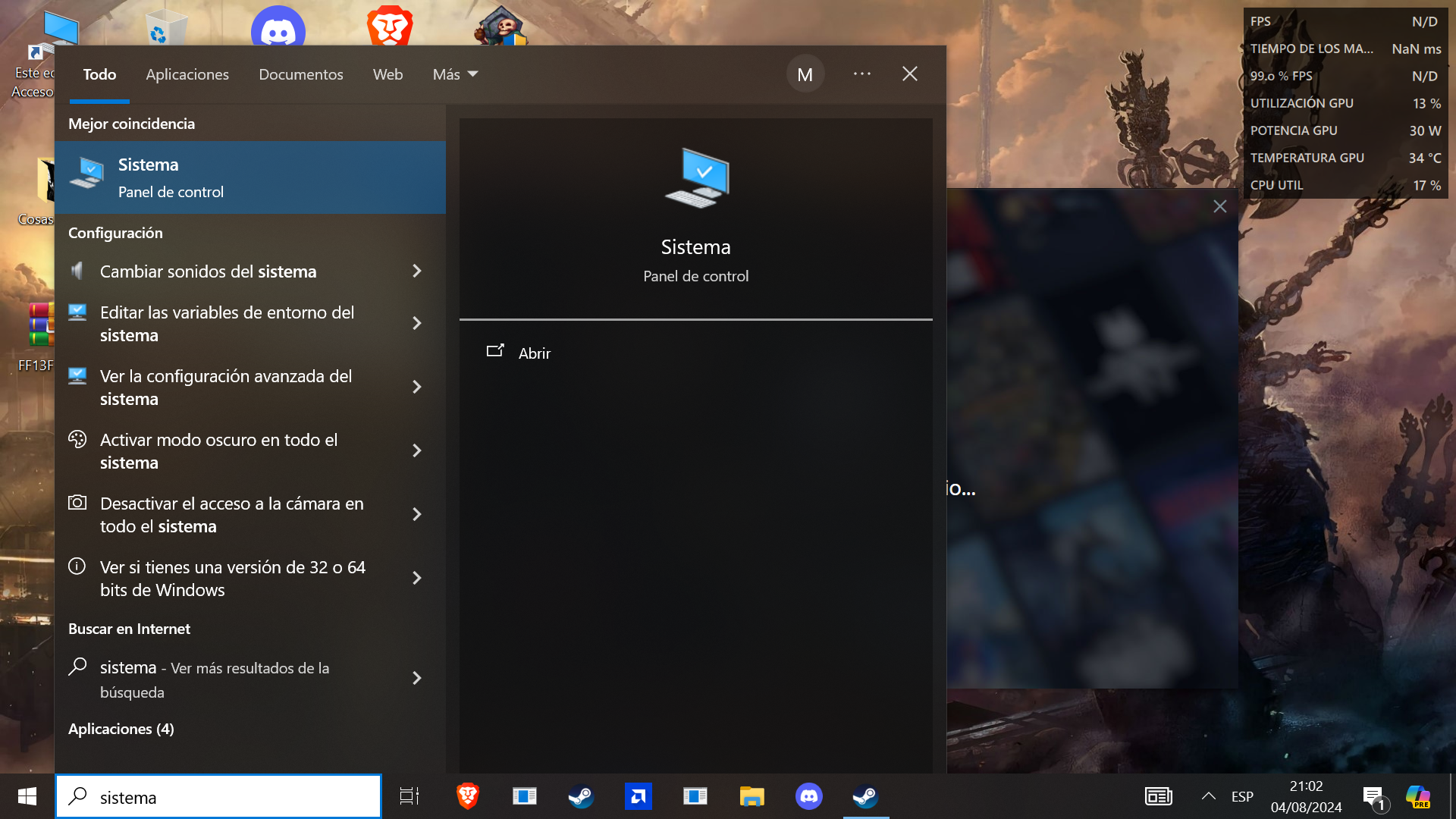The width and height of the screenshot is (1456, 819).
Task: Click the Task View taskbar icon
Action: pos(409,796)
